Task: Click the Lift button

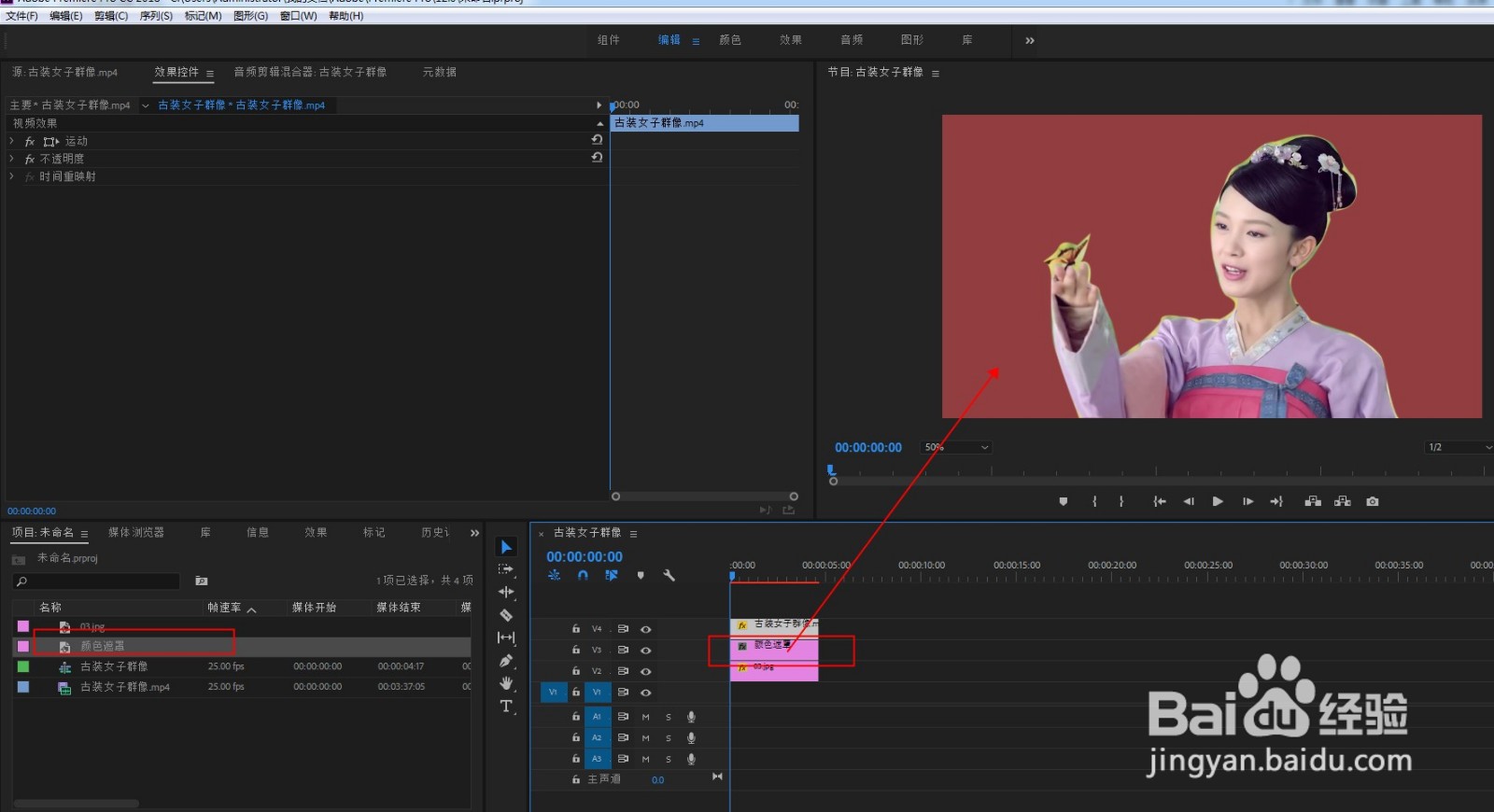Action: pyautogui.click(x=1313, y=502)
